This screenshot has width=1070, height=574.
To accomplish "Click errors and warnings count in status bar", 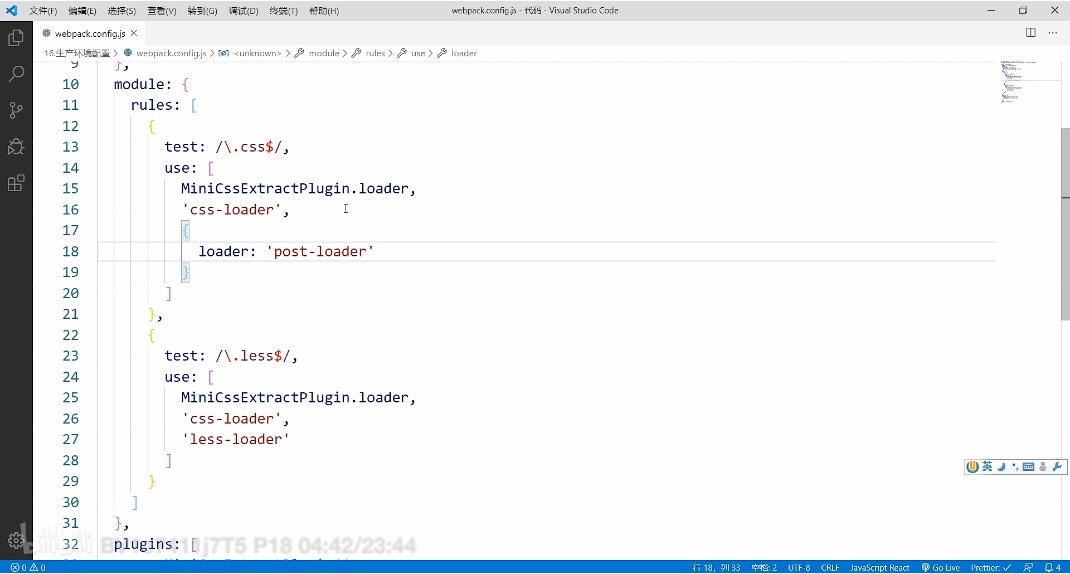I will [x=28, y=567].
